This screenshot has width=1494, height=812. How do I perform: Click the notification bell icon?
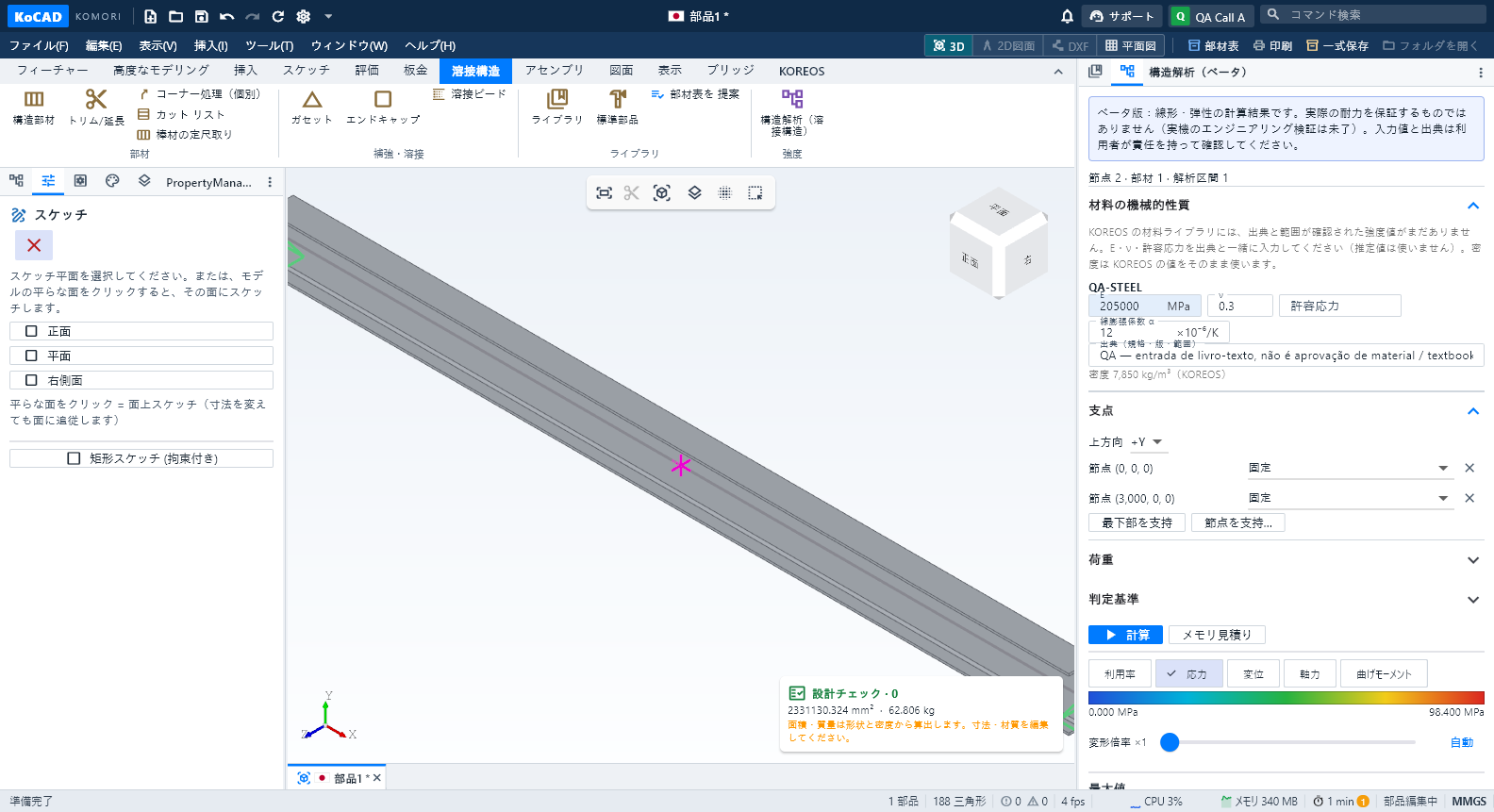(1067, 16)
